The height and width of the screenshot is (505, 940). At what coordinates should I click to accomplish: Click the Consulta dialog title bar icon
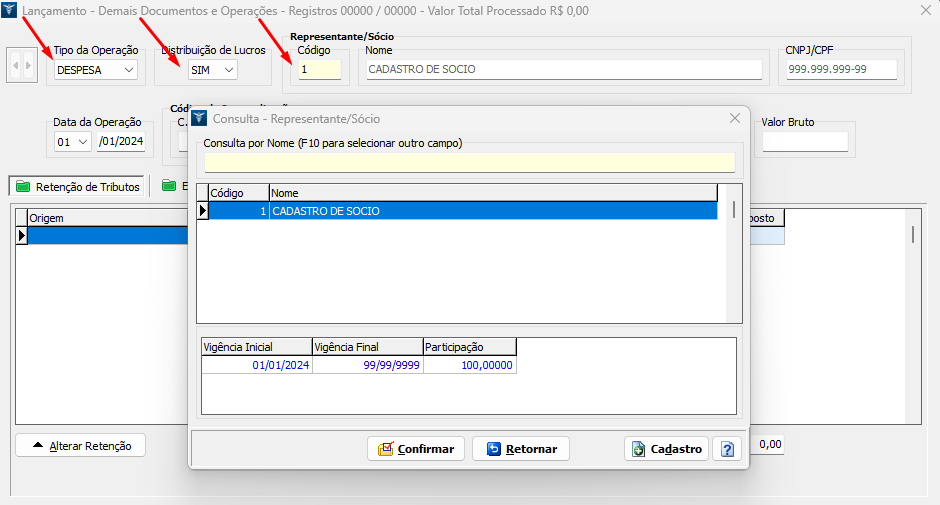tap(200, 118)
